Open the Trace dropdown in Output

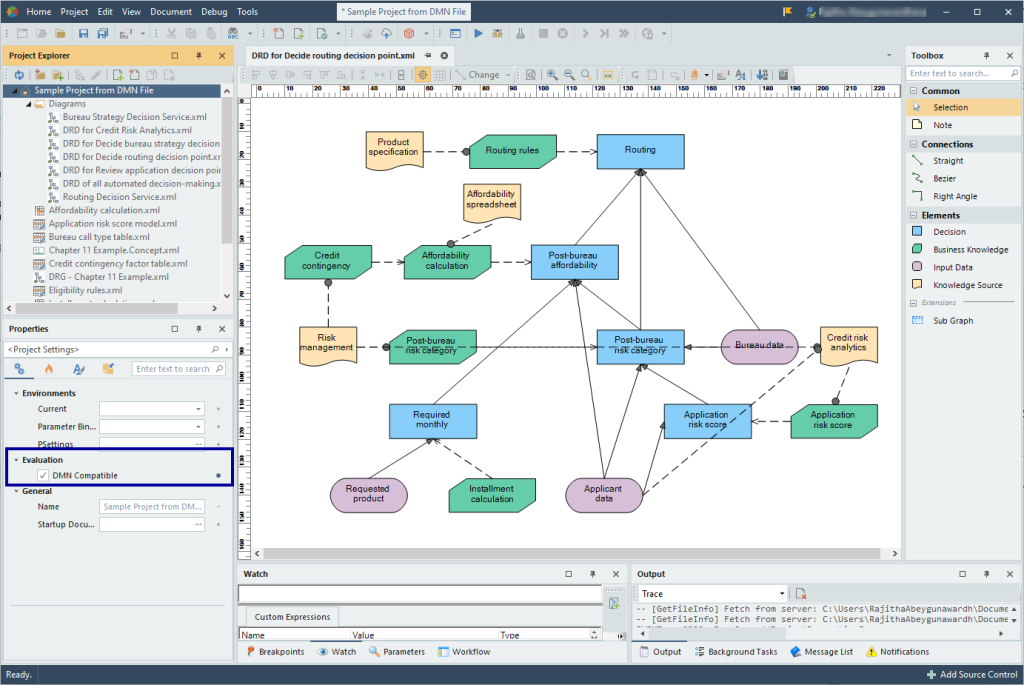pyautogui.click(x=781, y=594)
